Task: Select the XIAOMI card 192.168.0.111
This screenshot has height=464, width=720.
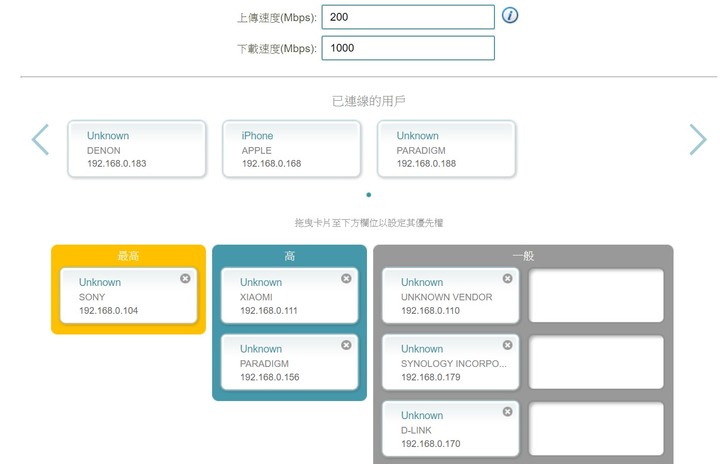Action: click(x=290, y=296)
